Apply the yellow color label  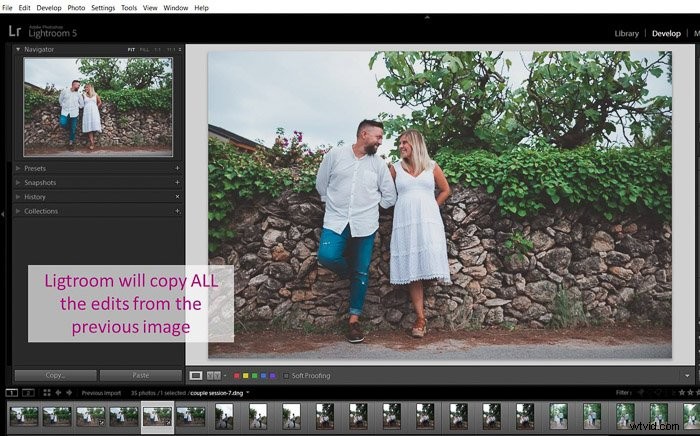point(246,376)
